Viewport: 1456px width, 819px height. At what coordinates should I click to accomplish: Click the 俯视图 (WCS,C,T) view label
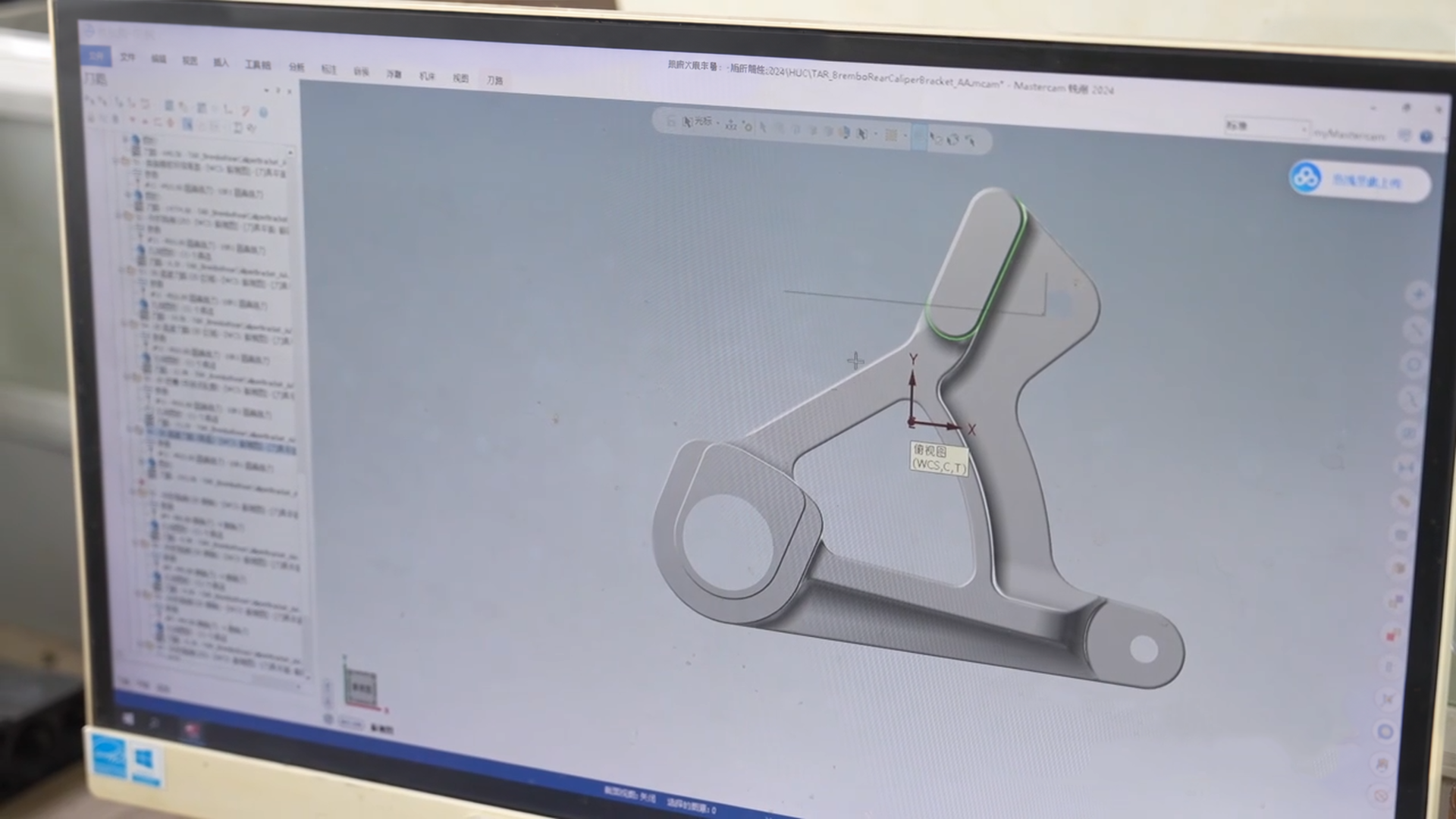(x=939, y=458)
